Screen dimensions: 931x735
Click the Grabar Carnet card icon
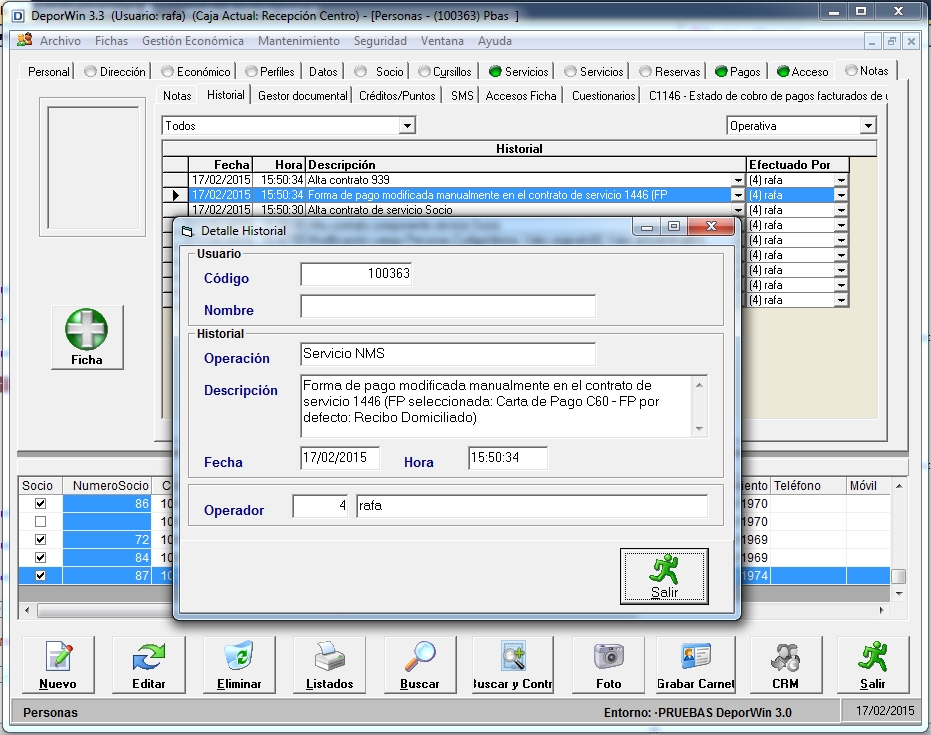coord(696,656)
